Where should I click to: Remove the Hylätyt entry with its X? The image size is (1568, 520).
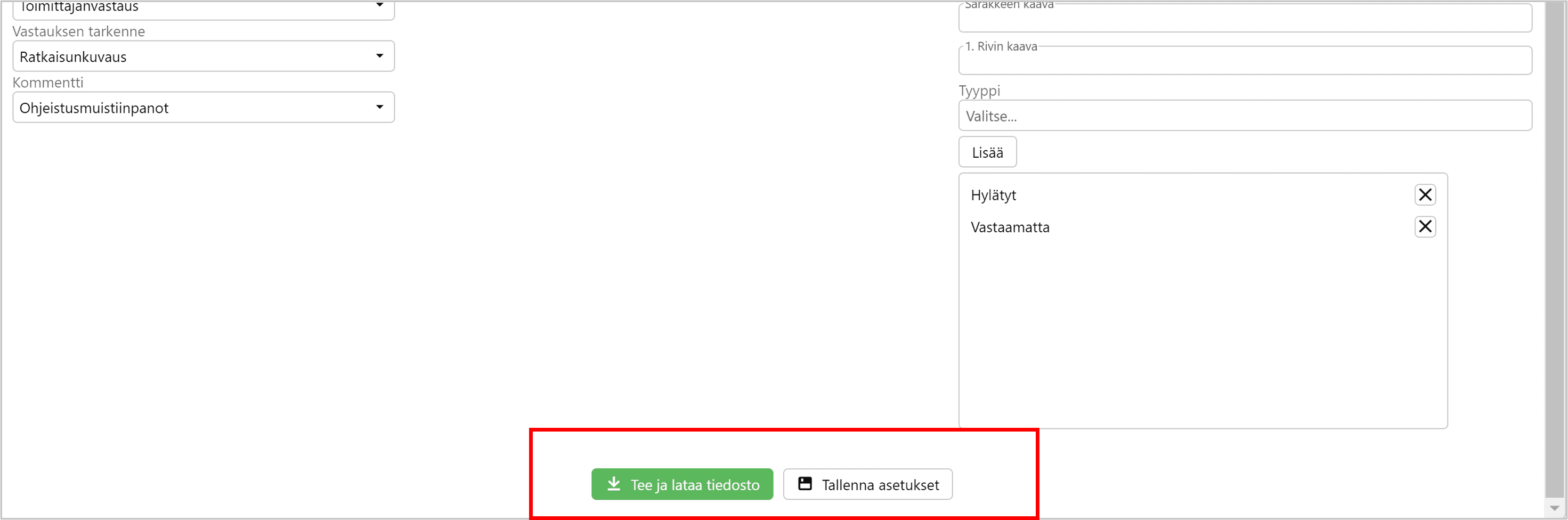coord(1424,195)
